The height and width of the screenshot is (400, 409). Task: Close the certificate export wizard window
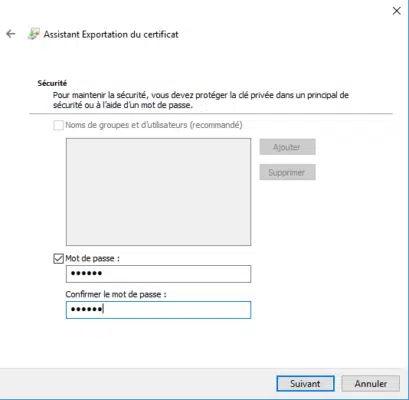pyautogui.click(x=396, y=11)
